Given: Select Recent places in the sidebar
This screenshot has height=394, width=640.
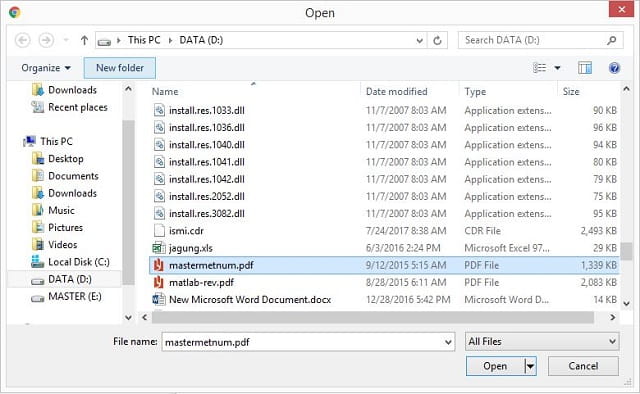Looking at the screenshot, I should 71,107.
